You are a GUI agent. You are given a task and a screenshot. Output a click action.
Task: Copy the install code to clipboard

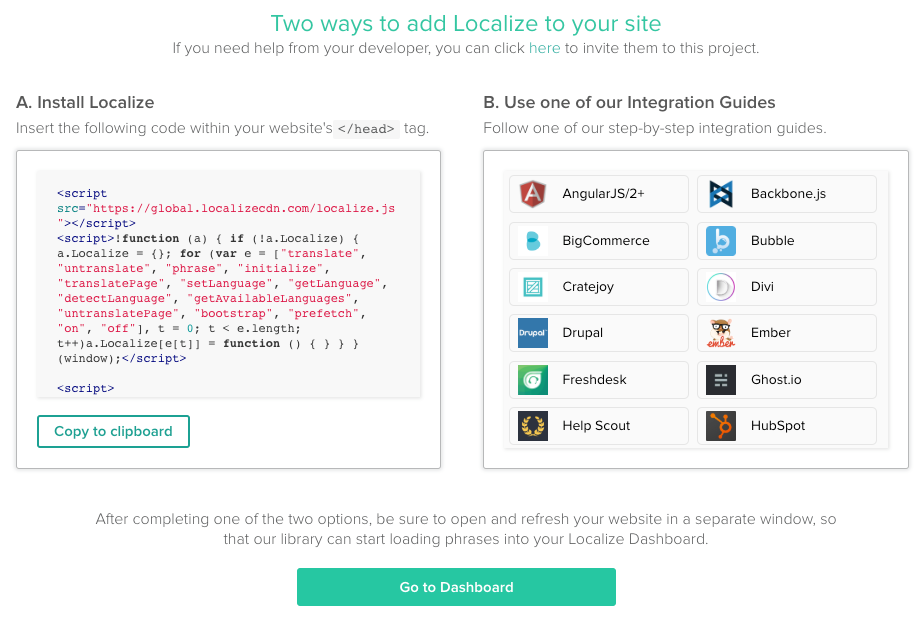tap(113, 432)
